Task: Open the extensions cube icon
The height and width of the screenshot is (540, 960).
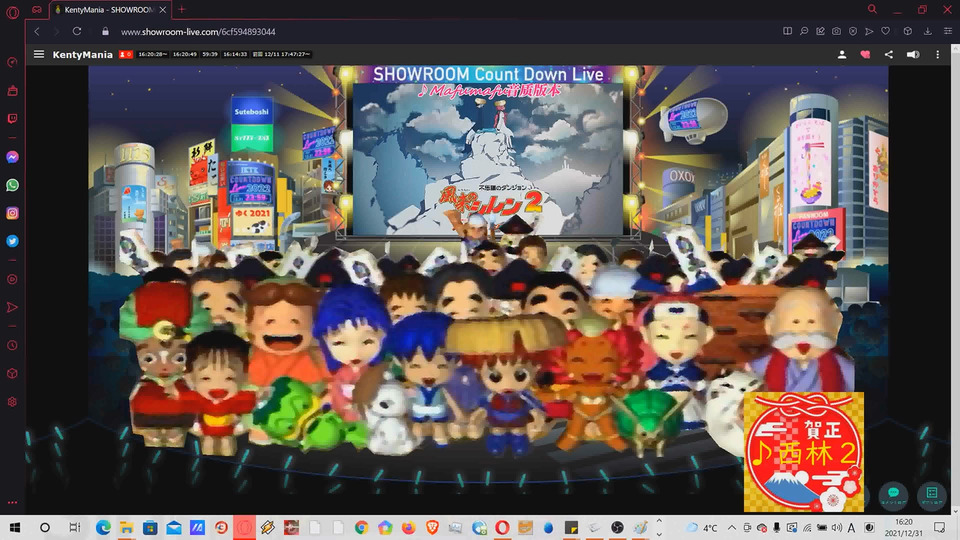Action: click(908, 31)
